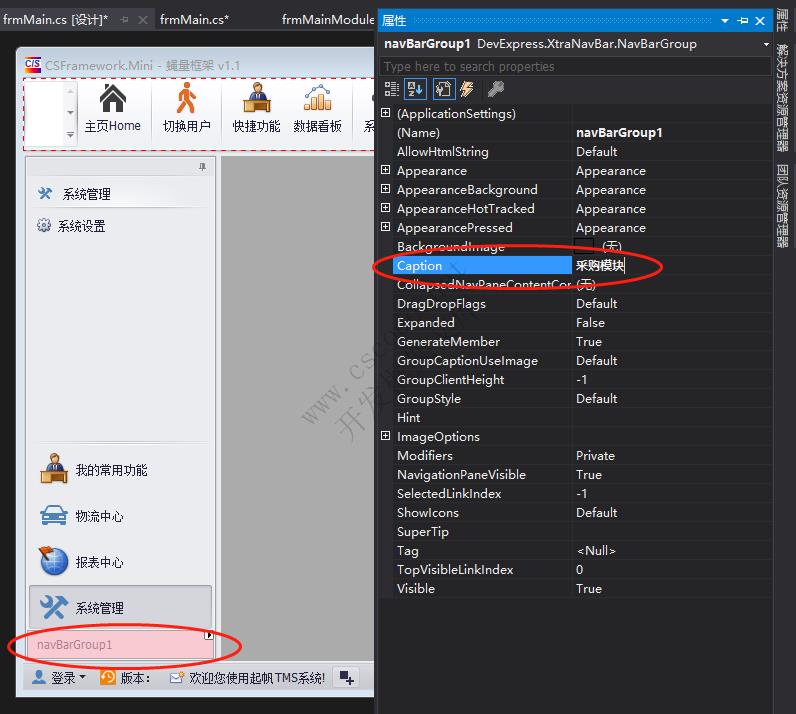Switch to the frmMainModule tab
This screenshot has height=714, width=796.
[328, 20]
